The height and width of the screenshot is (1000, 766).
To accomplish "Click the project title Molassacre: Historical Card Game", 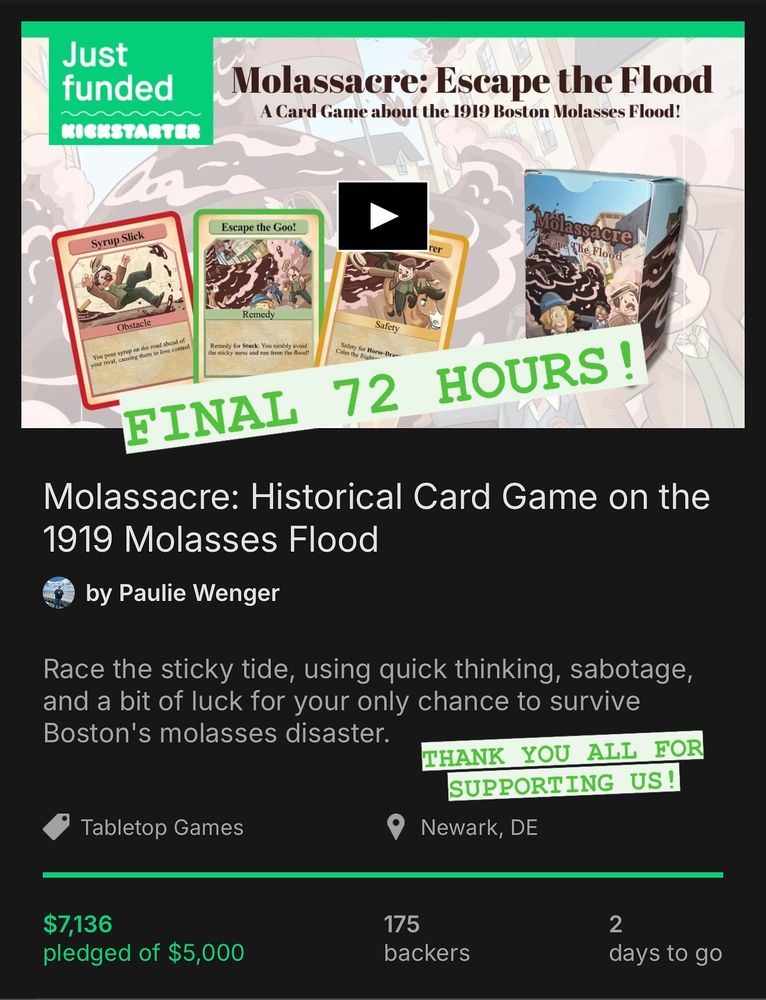I will (x=376, y=518).
